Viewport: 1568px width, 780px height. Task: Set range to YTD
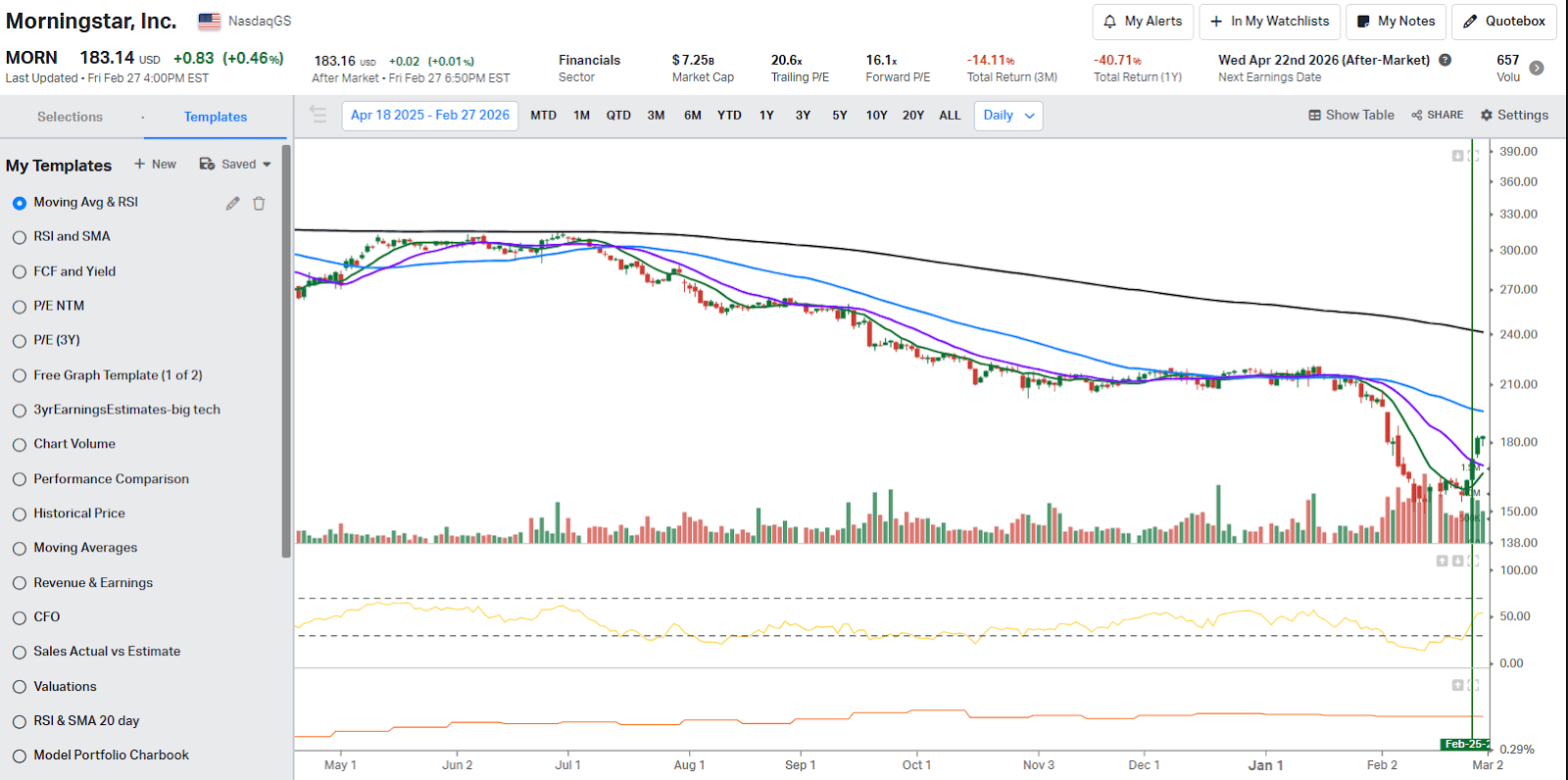click(x=729, y=115)
